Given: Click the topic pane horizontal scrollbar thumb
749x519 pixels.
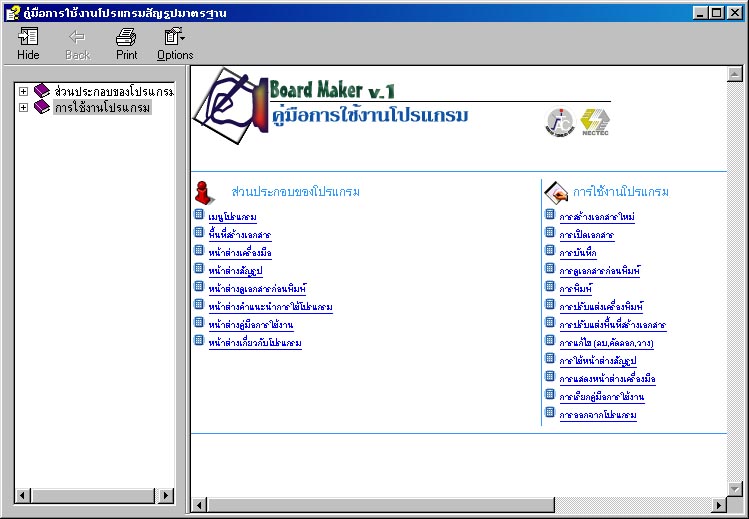Looking at the screenshot, I should point(381,505).
